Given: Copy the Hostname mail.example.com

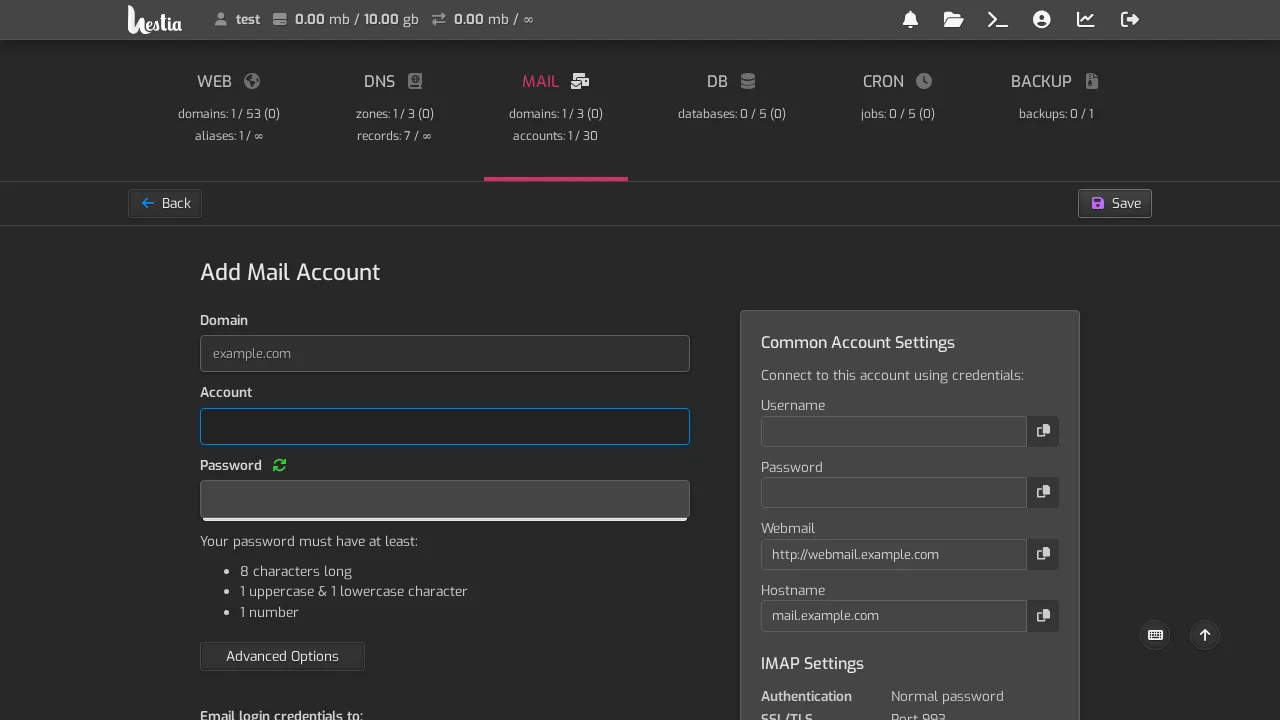Looking at the screenshot, I should (x=1043, y=616).
